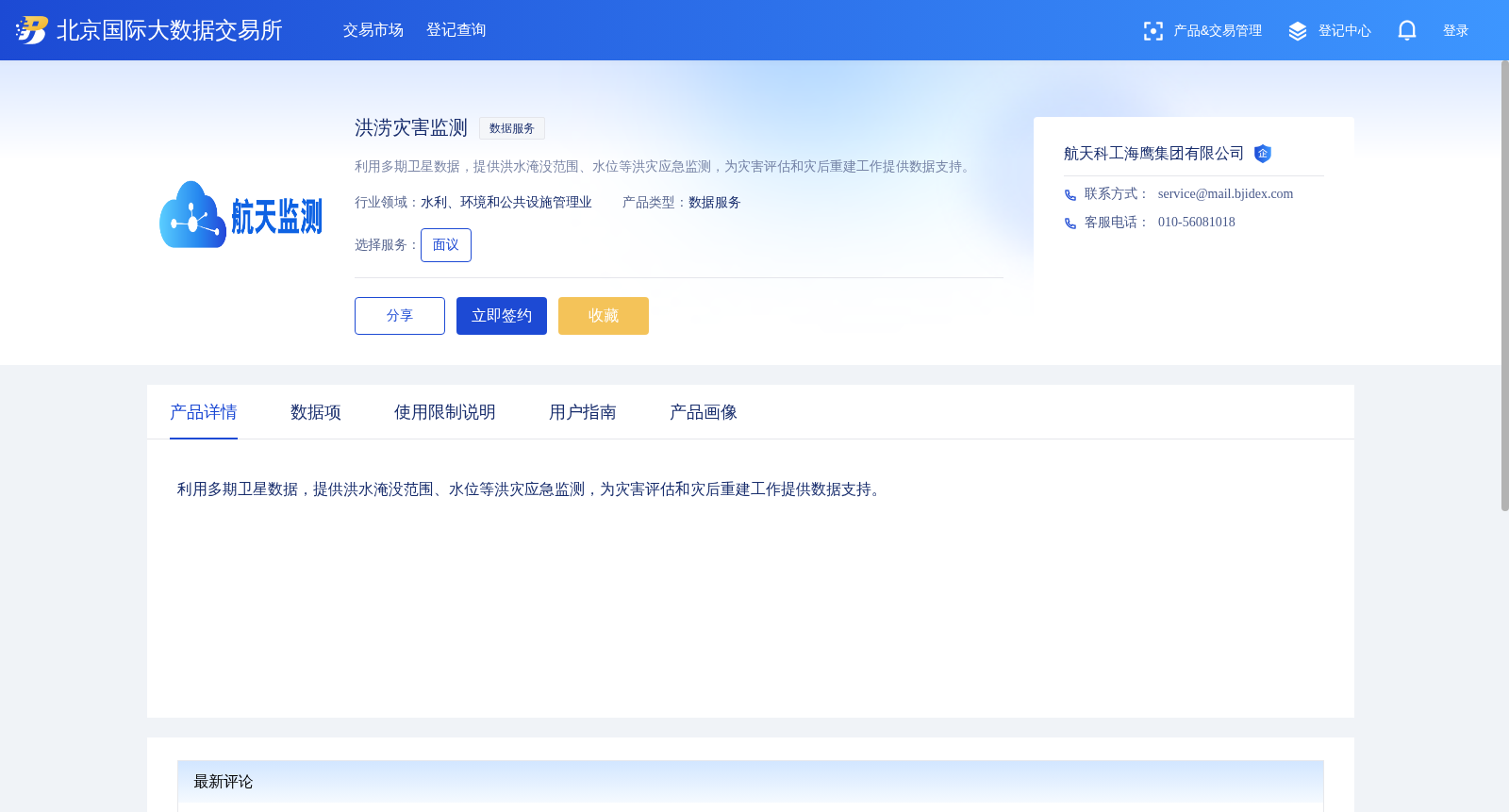Switch to the 产品详情 tab
Image resolution: width=1509 pixels, height=812 pixels.
204,412
